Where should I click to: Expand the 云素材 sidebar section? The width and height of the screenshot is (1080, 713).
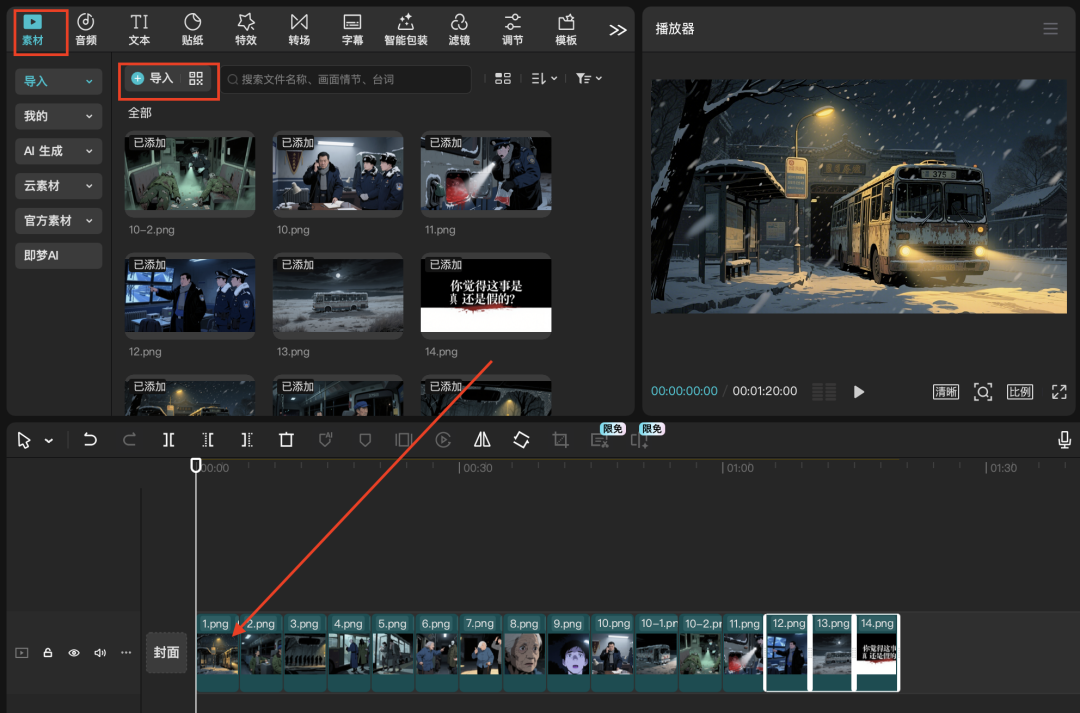[58, 186]
